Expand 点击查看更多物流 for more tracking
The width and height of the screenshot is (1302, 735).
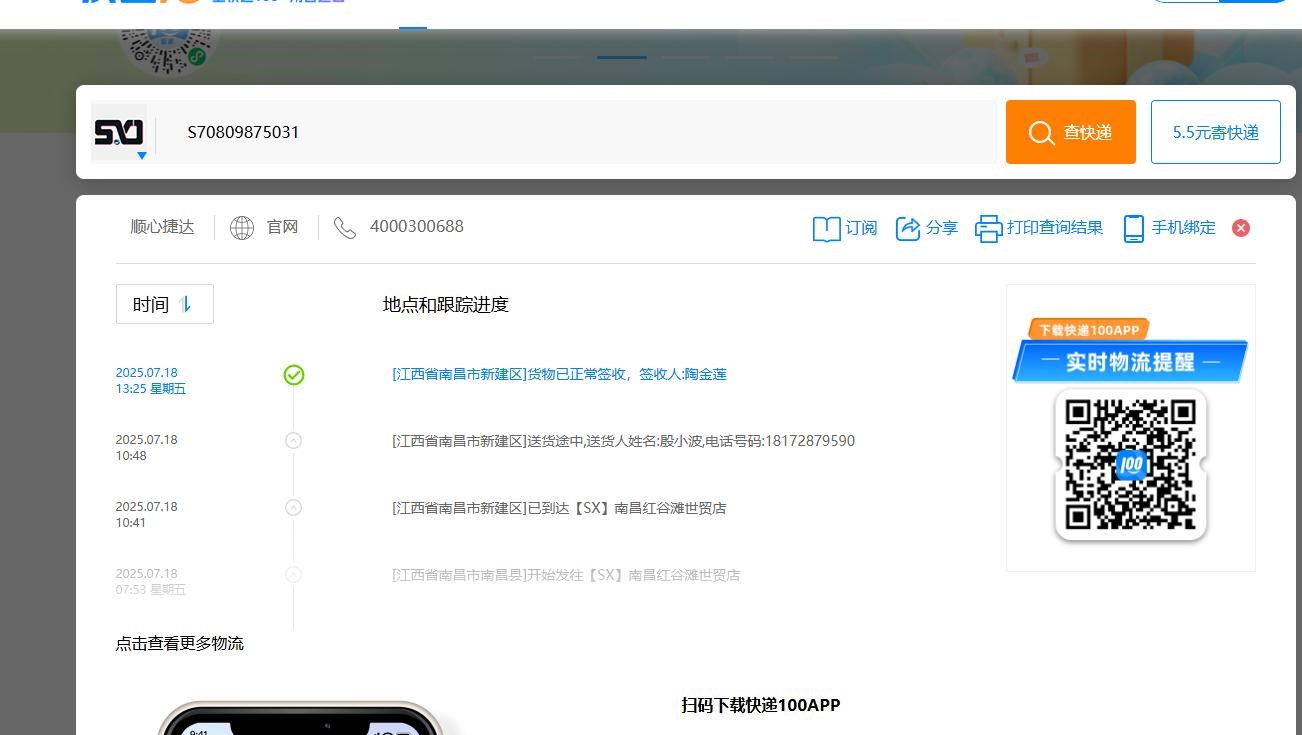click(x=180, y=644)
